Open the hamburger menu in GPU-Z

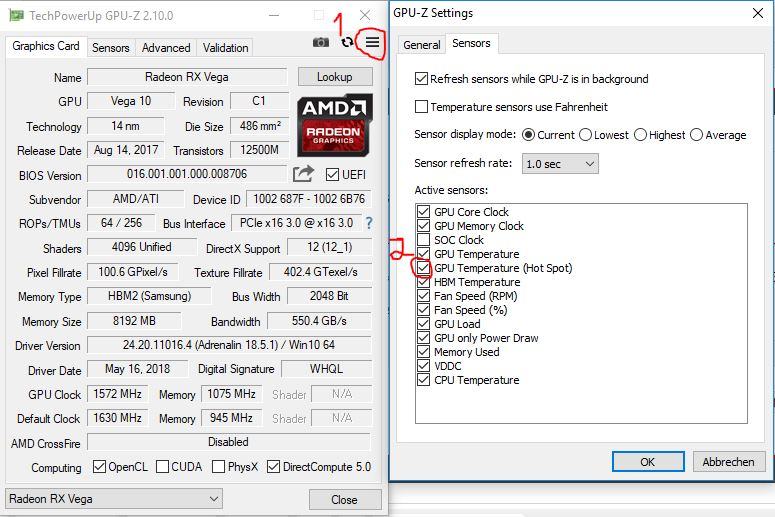coord(373,42)
